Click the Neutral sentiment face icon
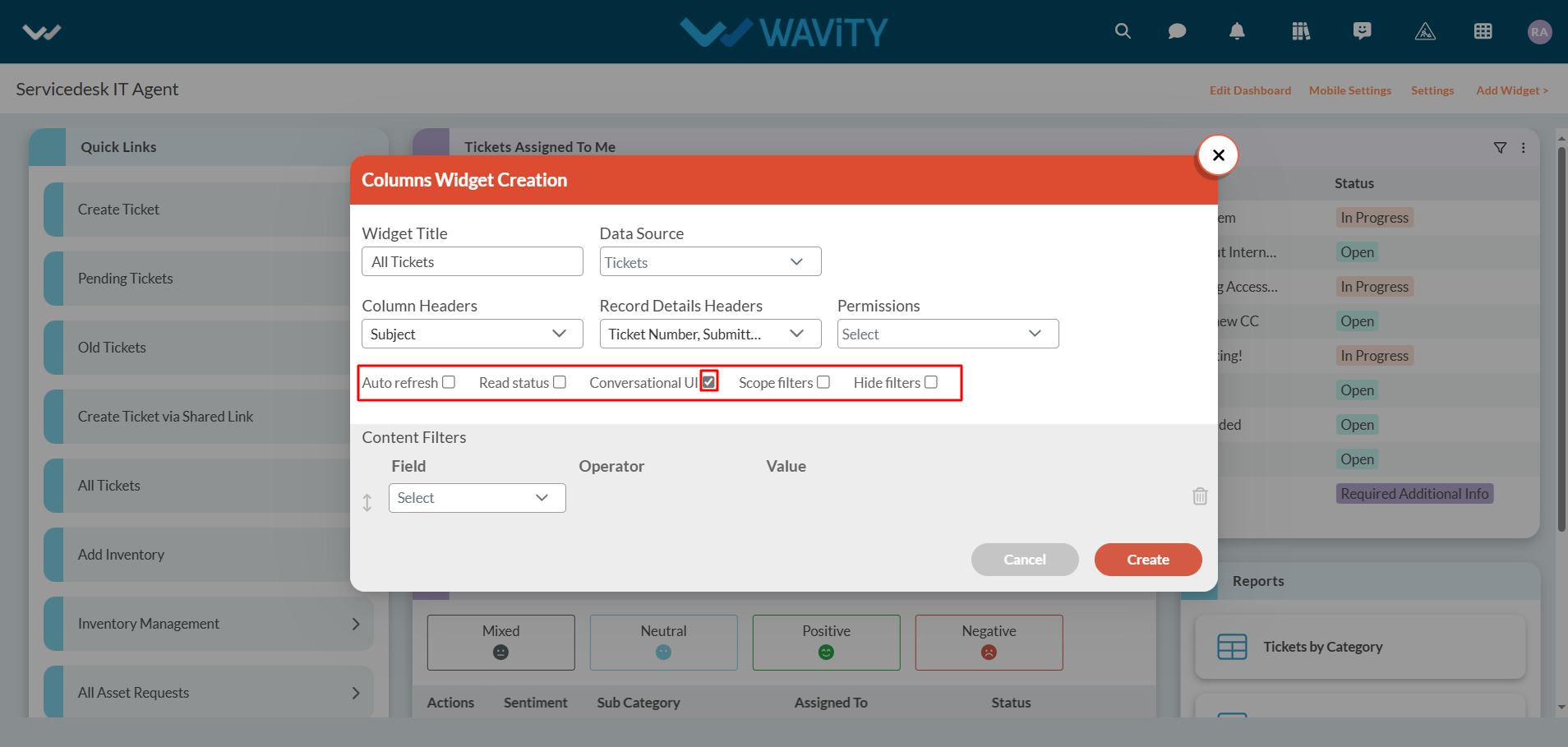This screenshot has height=747, width=1568. [x=663, y=652]
